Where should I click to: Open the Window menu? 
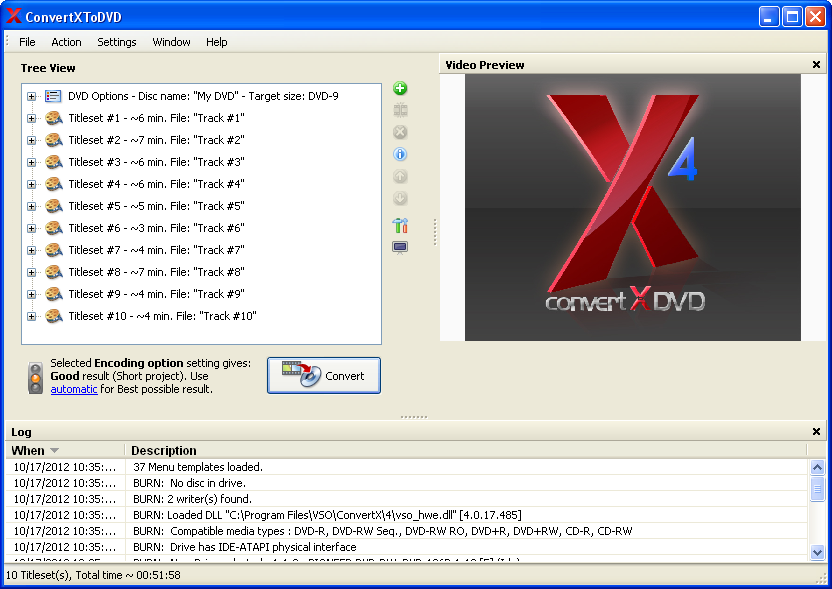tap(171, 42)
